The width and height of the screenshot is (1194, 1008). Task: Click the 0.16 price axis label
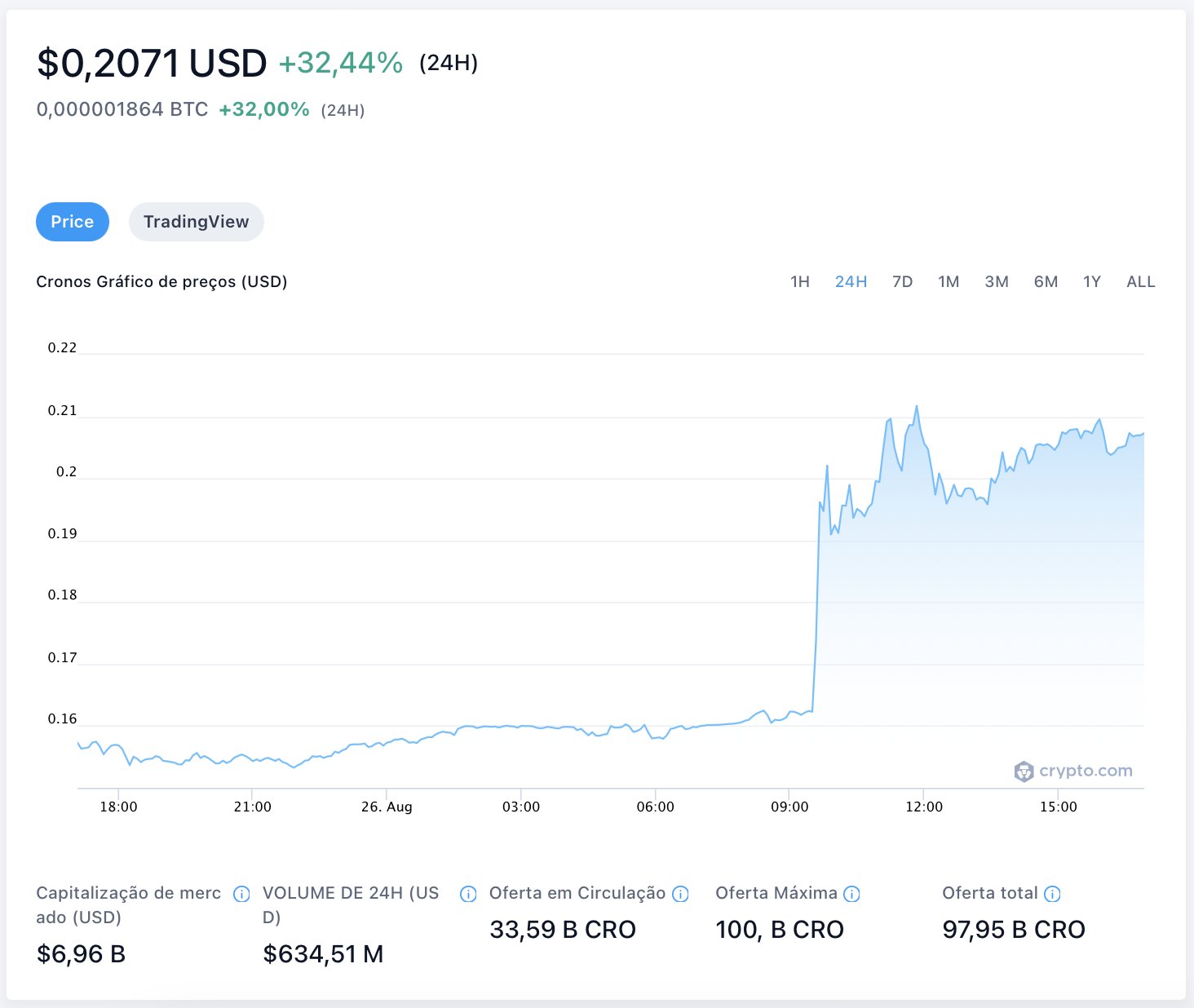pyautogui.click(x=62, y=718)
